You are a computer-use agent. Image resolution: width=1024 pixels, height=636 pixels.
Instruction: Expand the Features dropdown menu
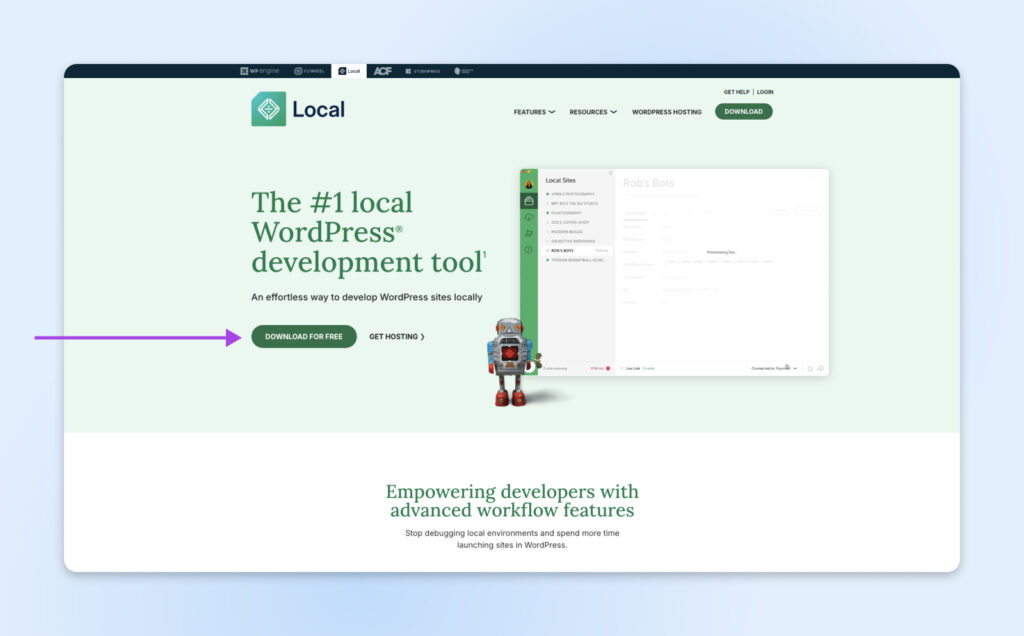click(534, 112)
